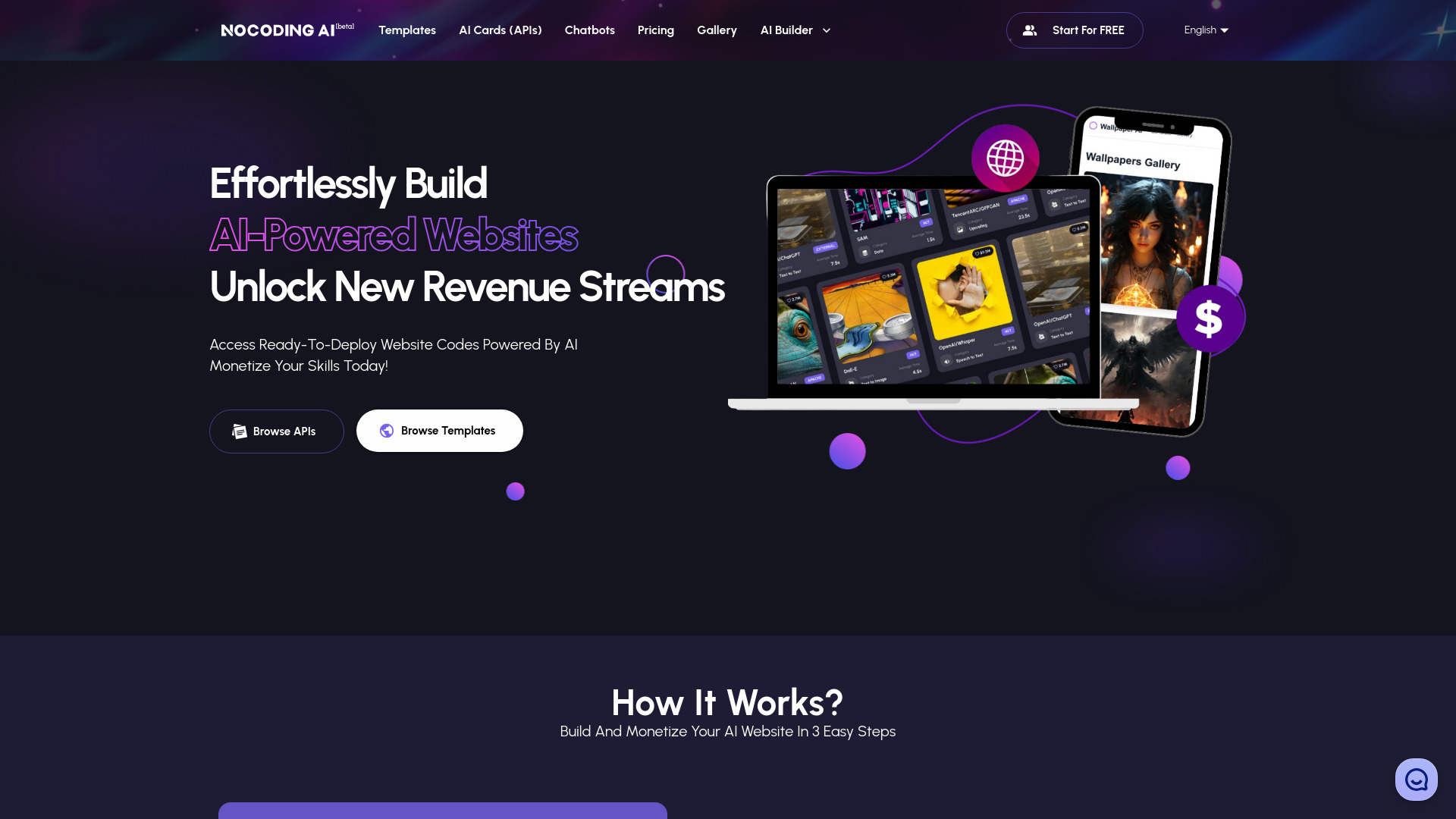Click the Pricing navigation menu item
This screenshot has height=819, width=1456.
click(x=656, y=30)
